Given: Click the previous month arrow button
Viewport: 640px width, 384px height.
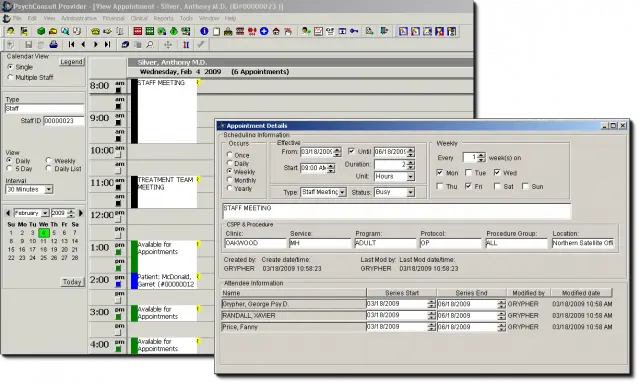Looking at the screenshot, I should tap(8, 213).
